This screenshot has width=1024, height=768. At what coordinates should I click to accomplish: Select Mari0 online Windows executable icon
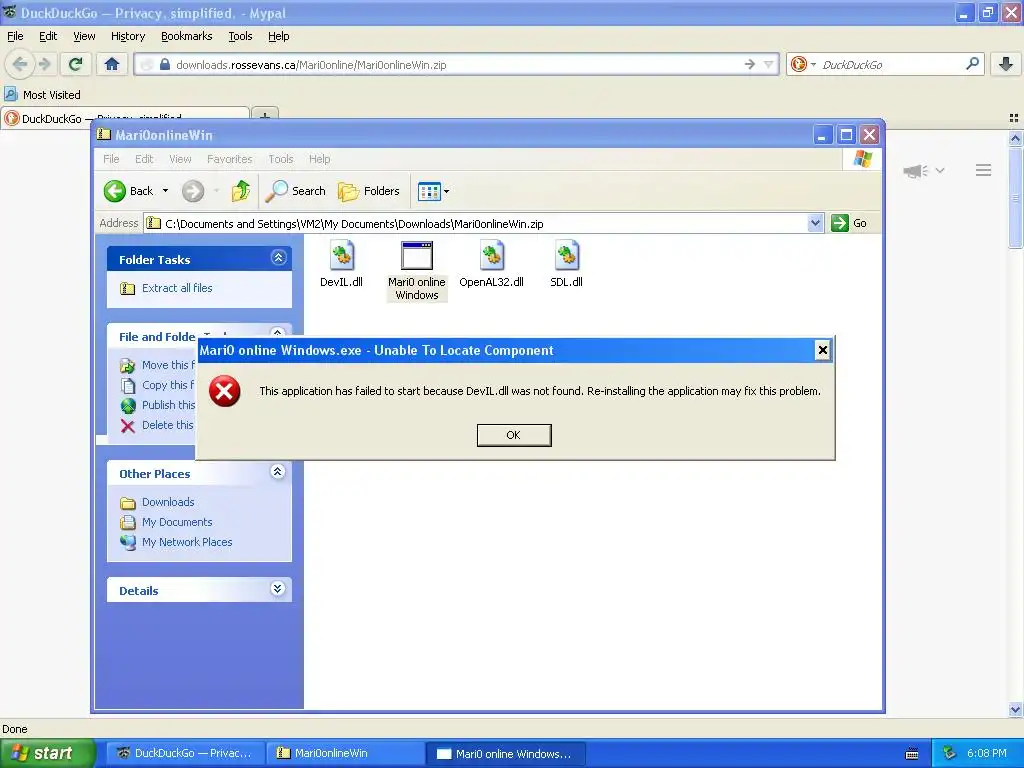[417, 255]
